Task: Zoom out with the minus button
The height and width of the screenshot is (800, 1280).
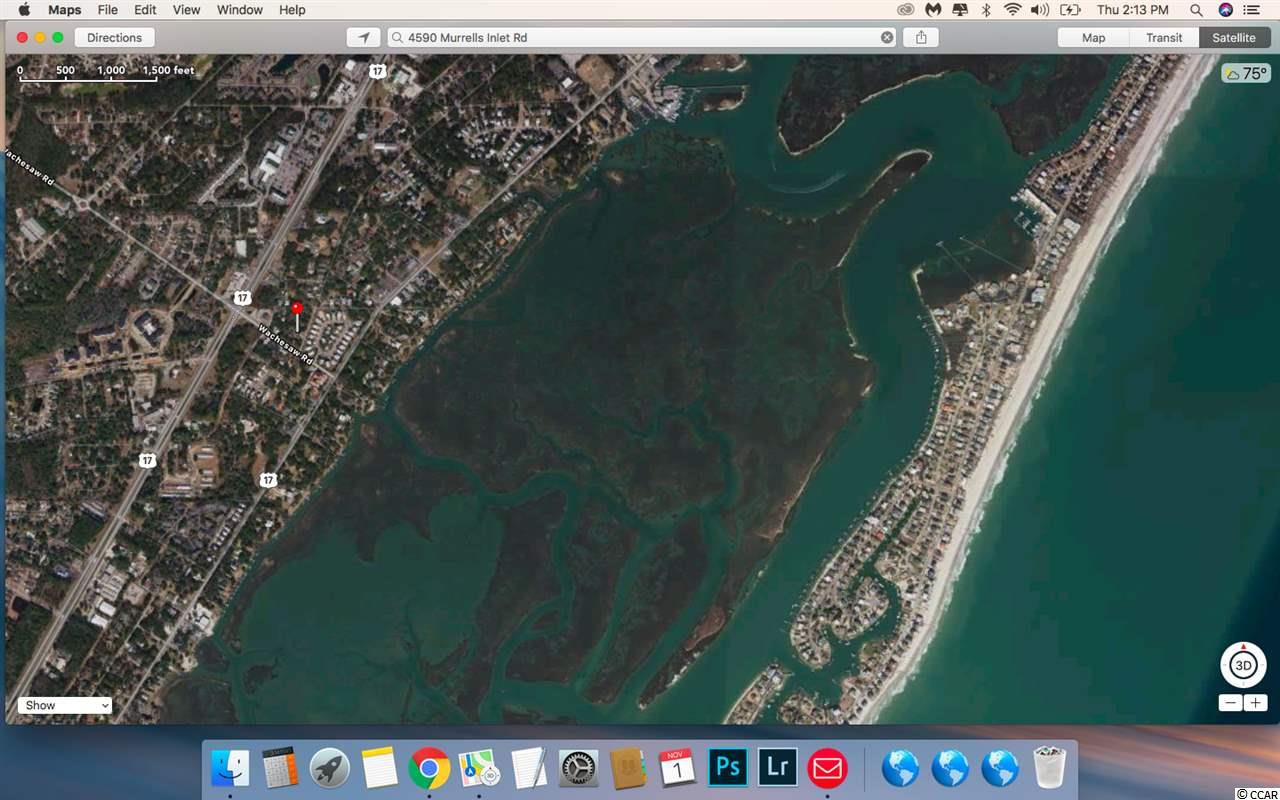Action: (1231, 703)
